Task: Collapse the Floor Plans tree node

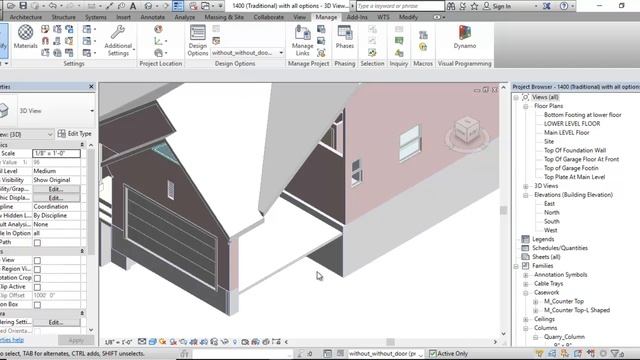Action: click(526, 106)
